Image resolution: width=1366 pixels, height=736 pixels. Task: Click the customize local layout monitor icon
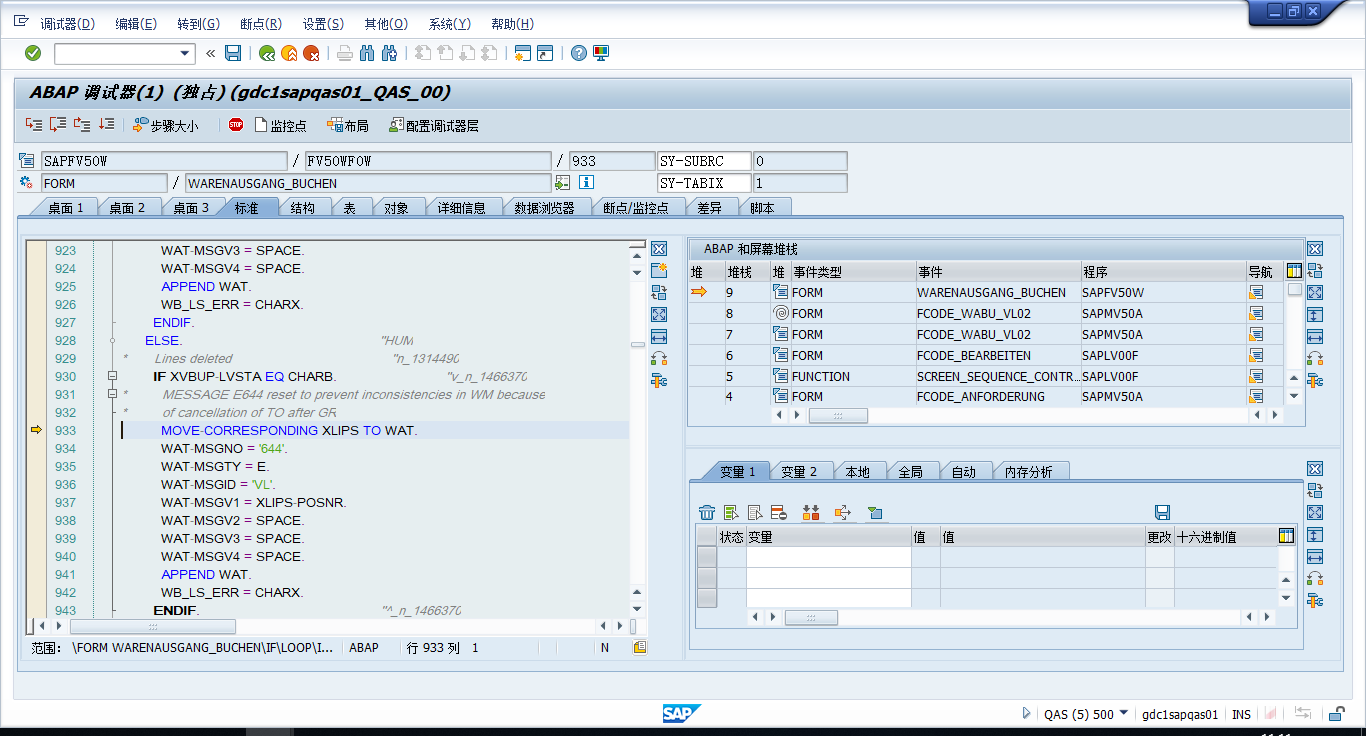click(x=601, y=53)
